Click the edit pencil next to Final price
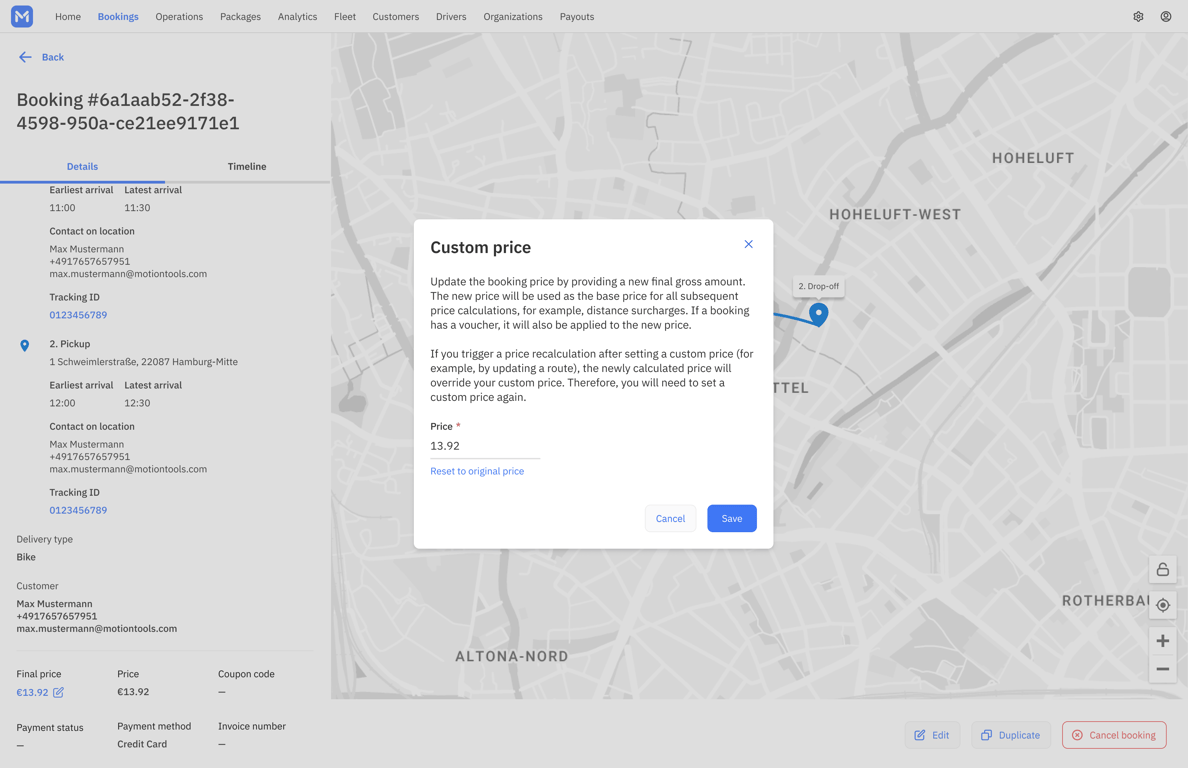The image size is (1188, 768). click(x=58, y=692)
